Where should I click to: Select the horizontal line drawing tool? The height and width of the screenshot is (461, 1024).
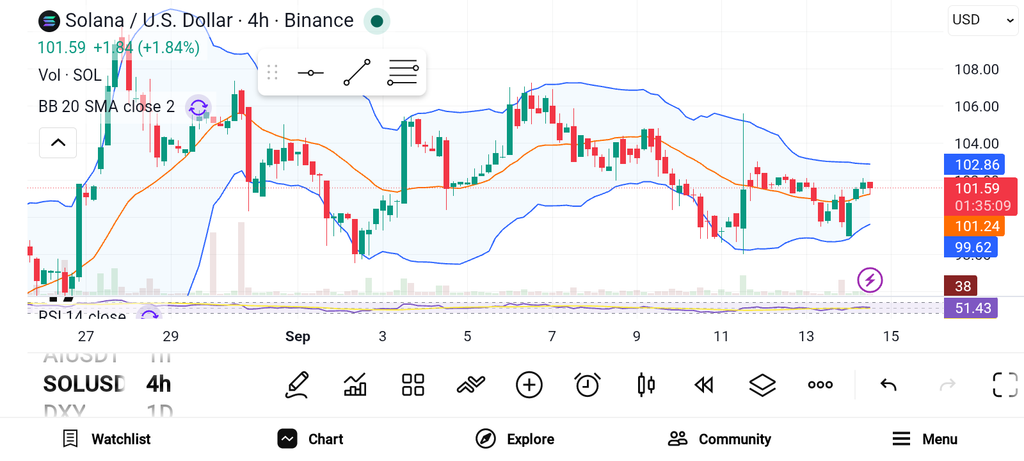(310, 72)
